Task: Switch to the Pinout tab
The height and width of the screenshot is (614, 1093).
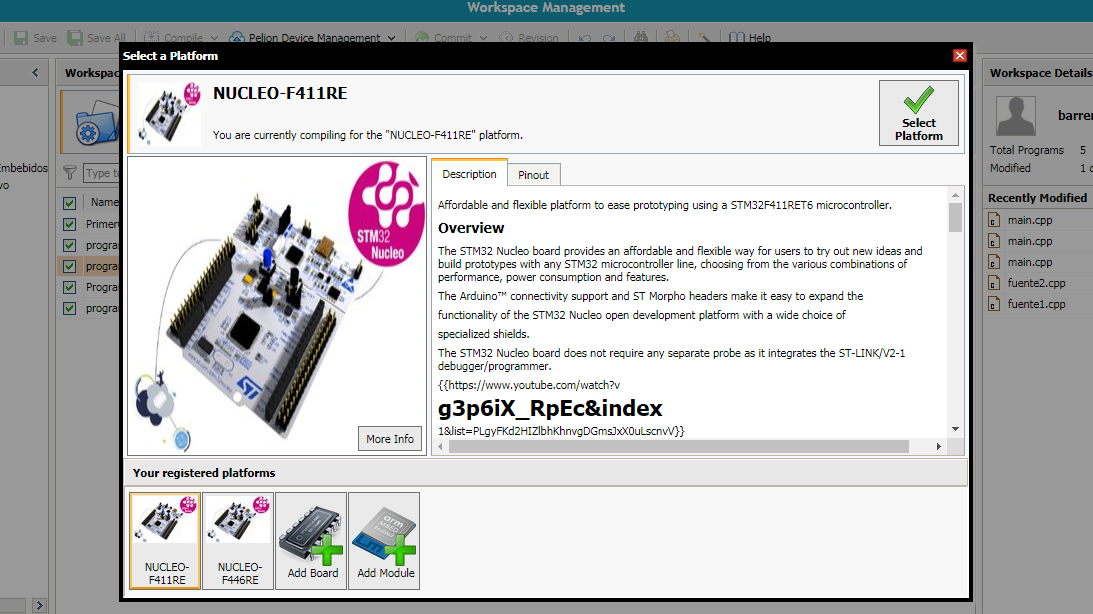Action: pyautogui.click(x=533, y=175)
